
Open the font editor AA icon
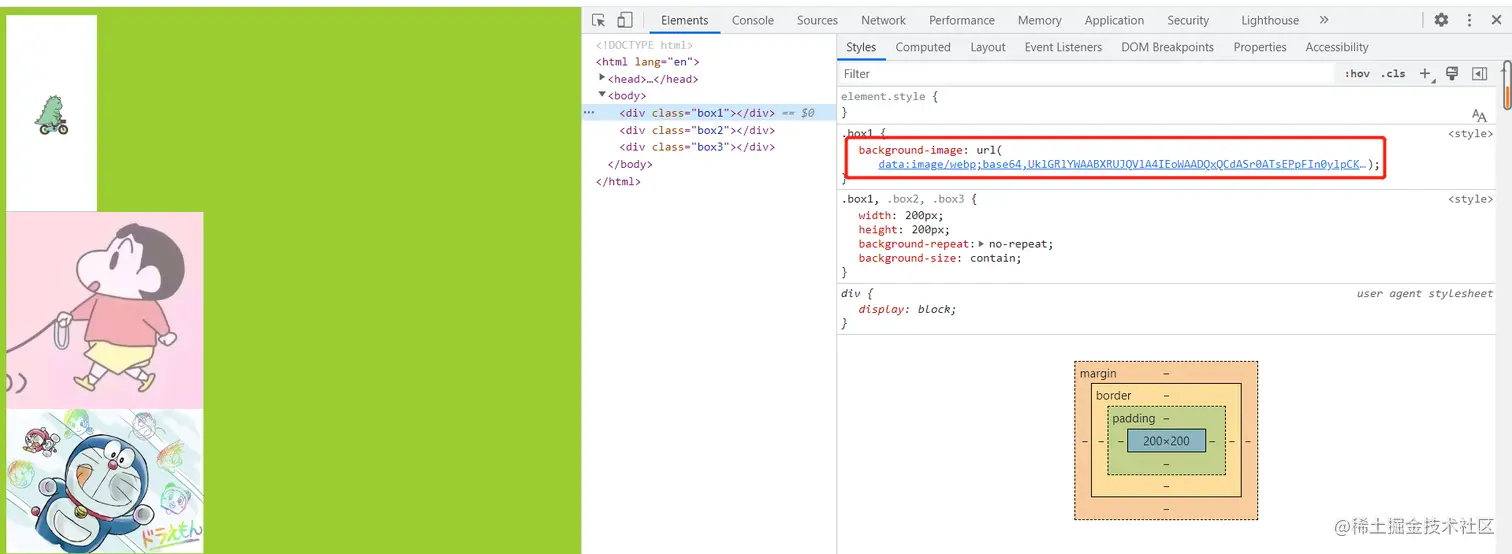point(1479,116)
